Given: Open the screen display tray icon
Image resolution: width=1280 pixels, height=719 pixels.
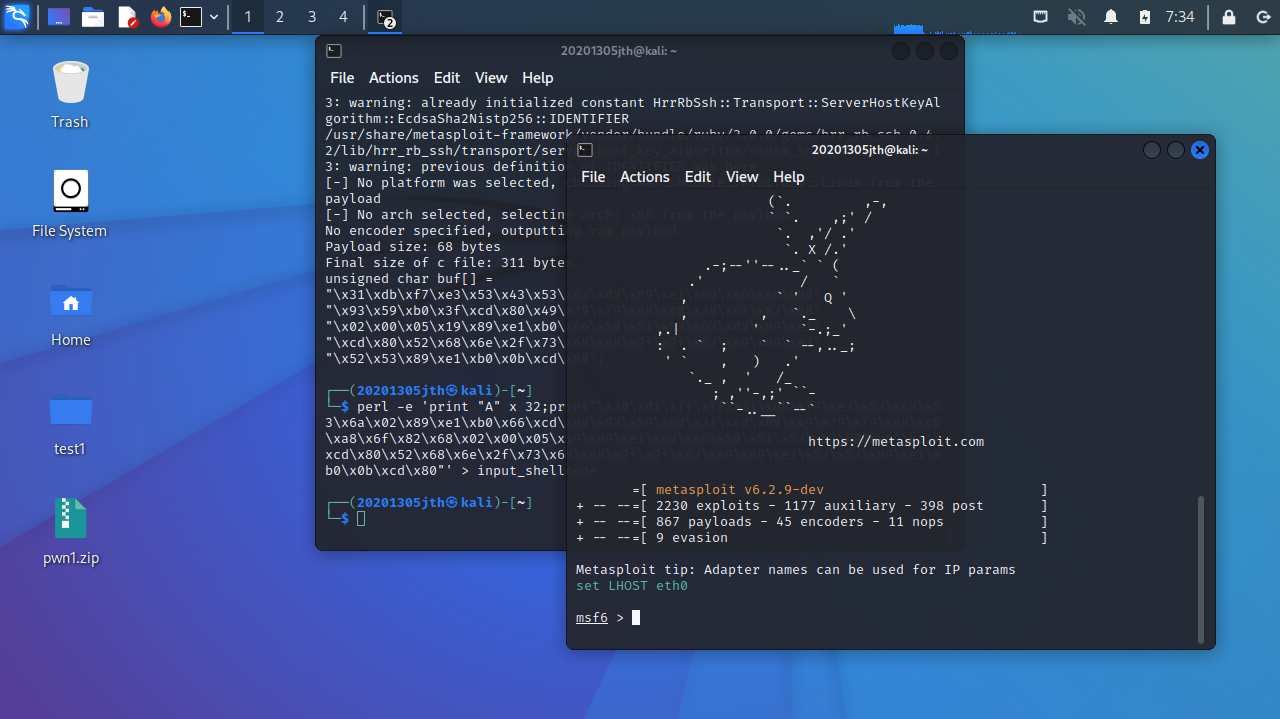Looking at the screenshot, I should (1041, 17).
